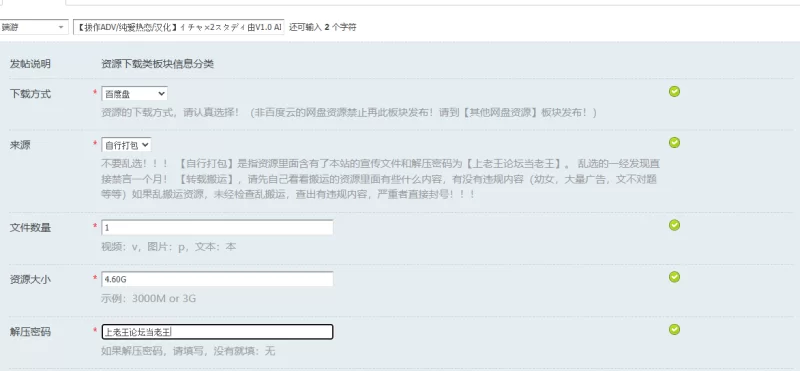Open the 来源 dropdown showing 自行打包

tap(127, 145)
